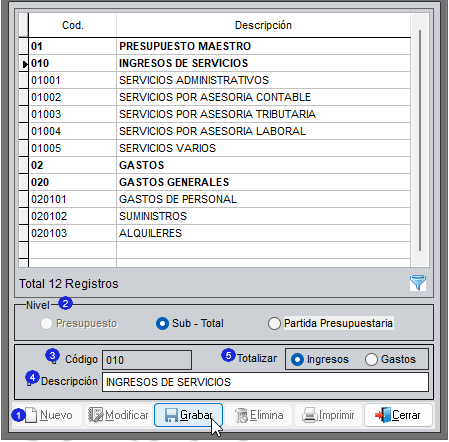Click the table's vertical scrollbar
449x442 pixels.
pyautogui.click(x=420, y=140)
